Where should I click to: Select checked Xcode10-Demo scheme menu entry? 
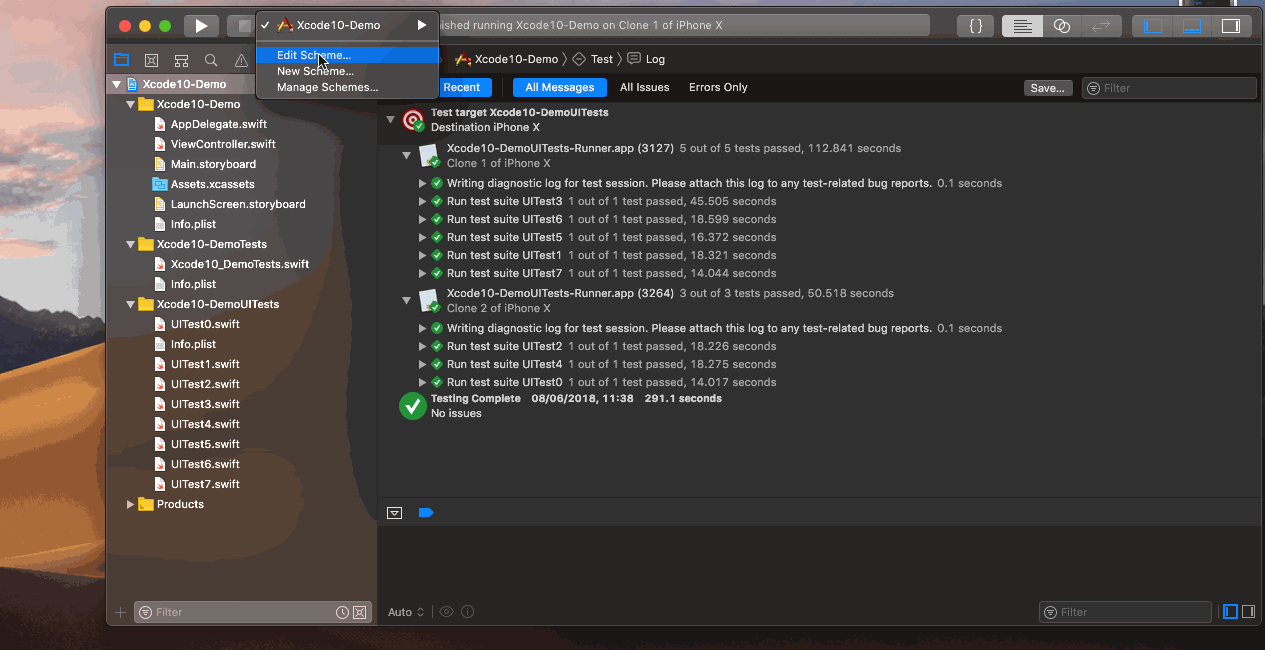click(x=347, y=25)
